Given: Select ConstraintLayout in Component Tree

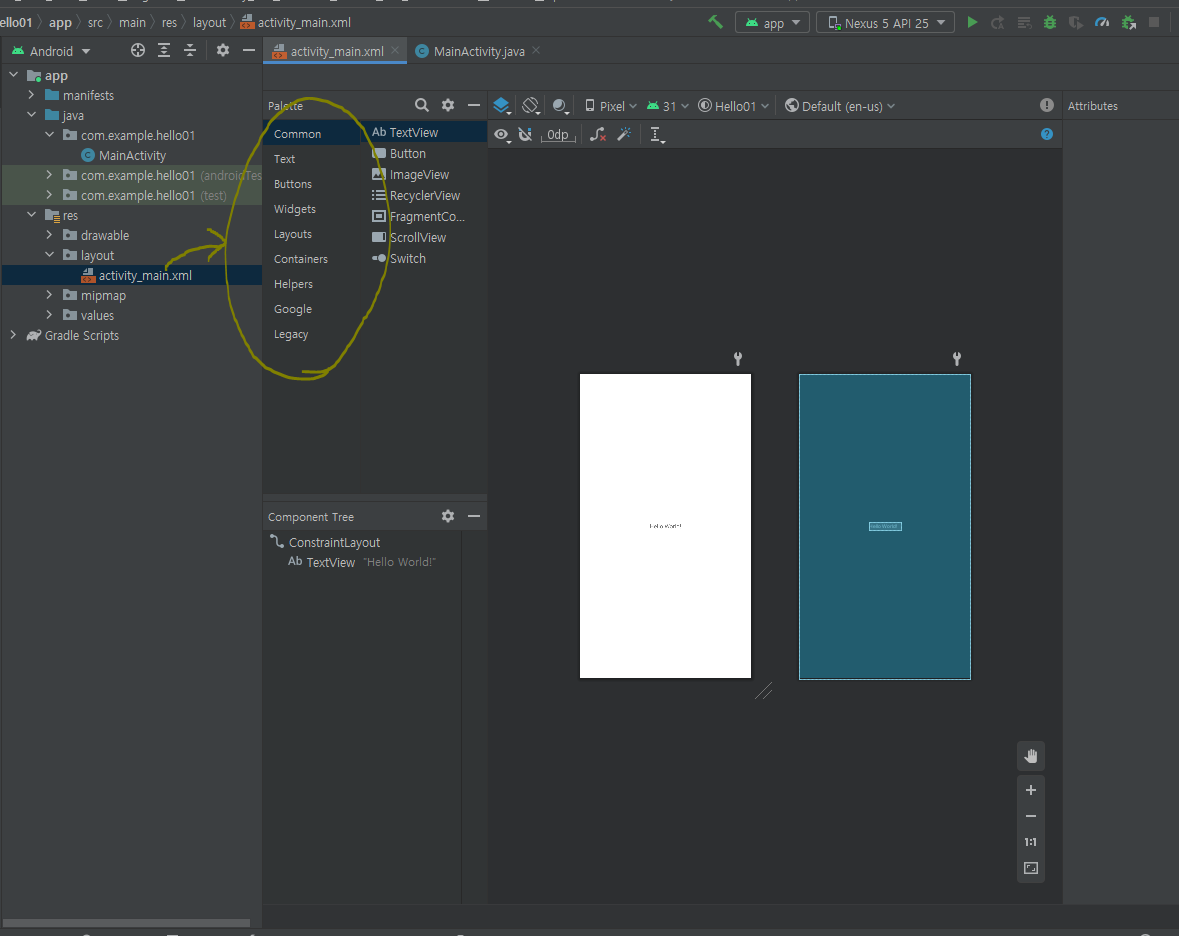Looking at the screenshot, I should (334, 542).
